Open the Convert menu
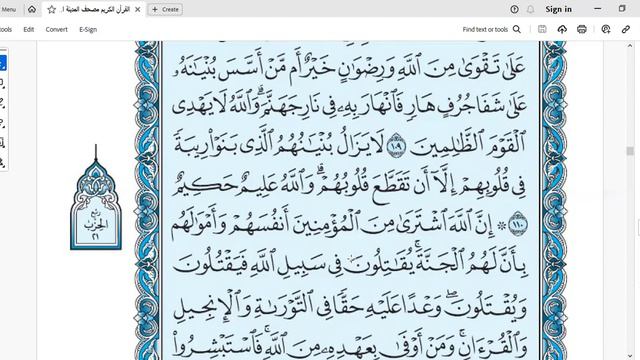Image resolution: width=640 pixels, height=360 pixels. (x=56, y=29)
